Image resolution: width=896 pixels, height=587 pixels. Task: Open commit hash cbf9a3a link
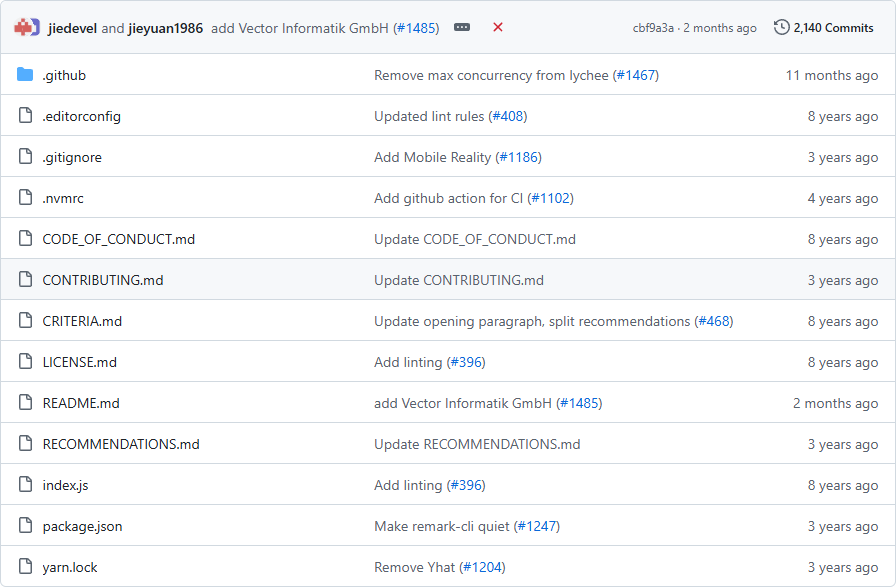click(653, 28)
